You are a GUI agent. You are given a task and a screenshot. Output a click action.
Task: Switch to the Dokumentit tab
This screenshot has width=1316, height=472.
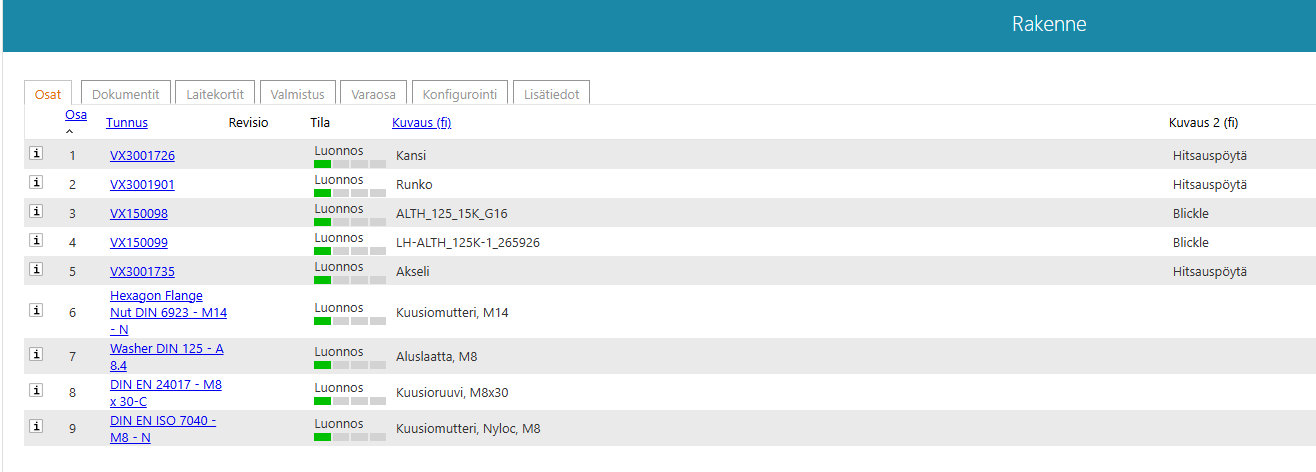point(126,94)
